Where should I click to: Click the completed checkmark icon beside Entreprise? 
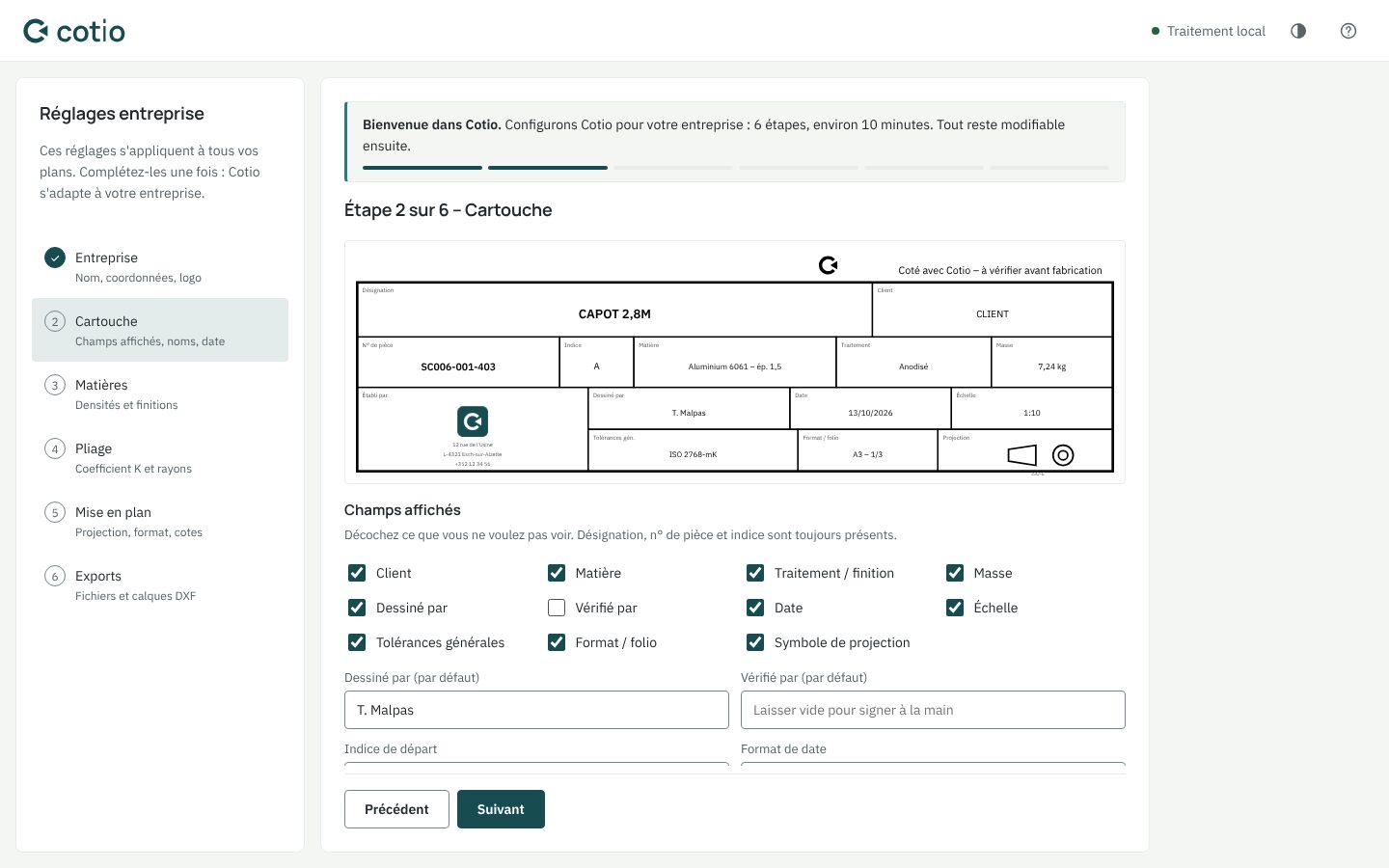[55, 258]
